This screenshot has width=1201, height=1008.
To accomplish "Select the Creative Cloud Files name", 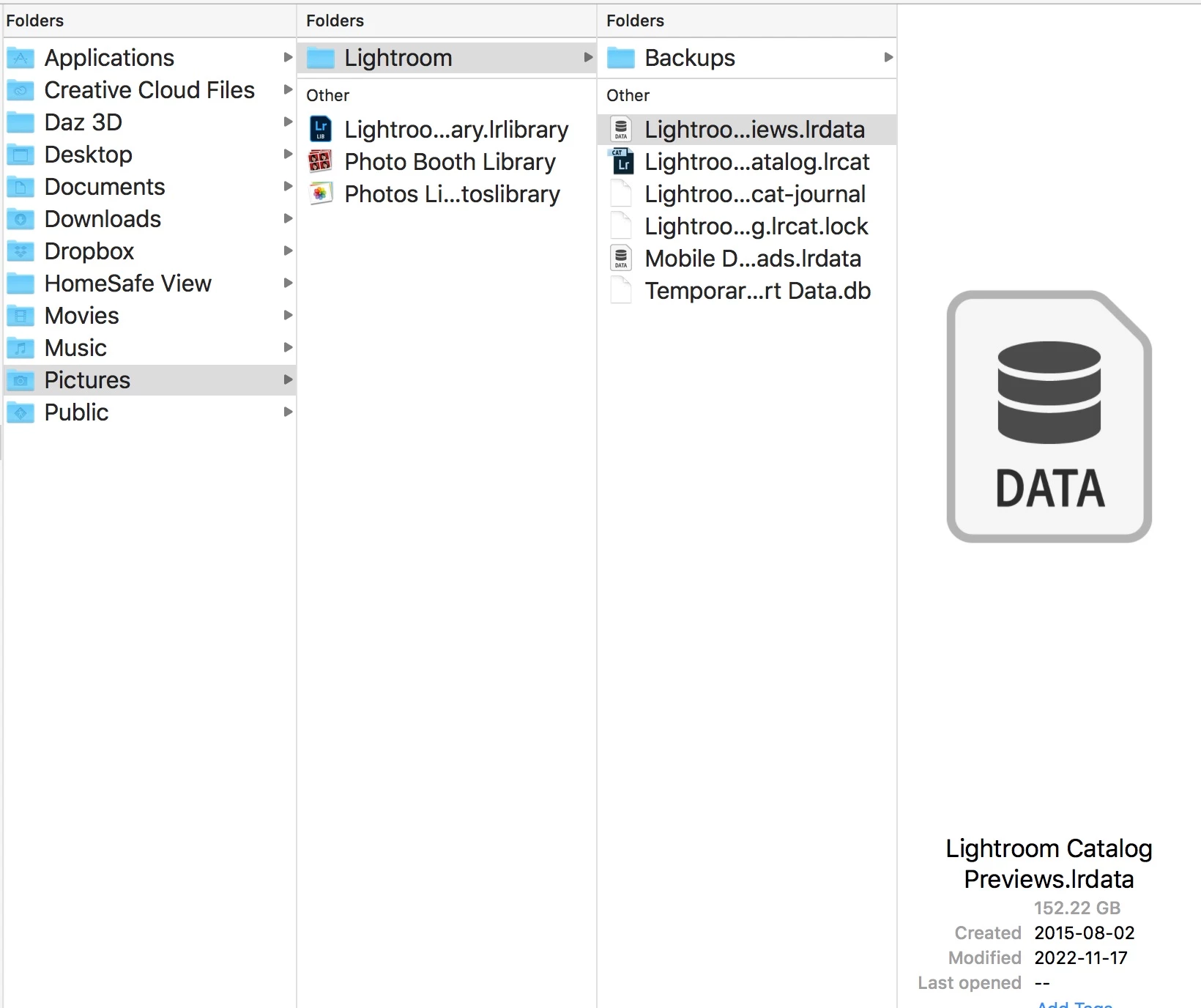I will [149, 90].
